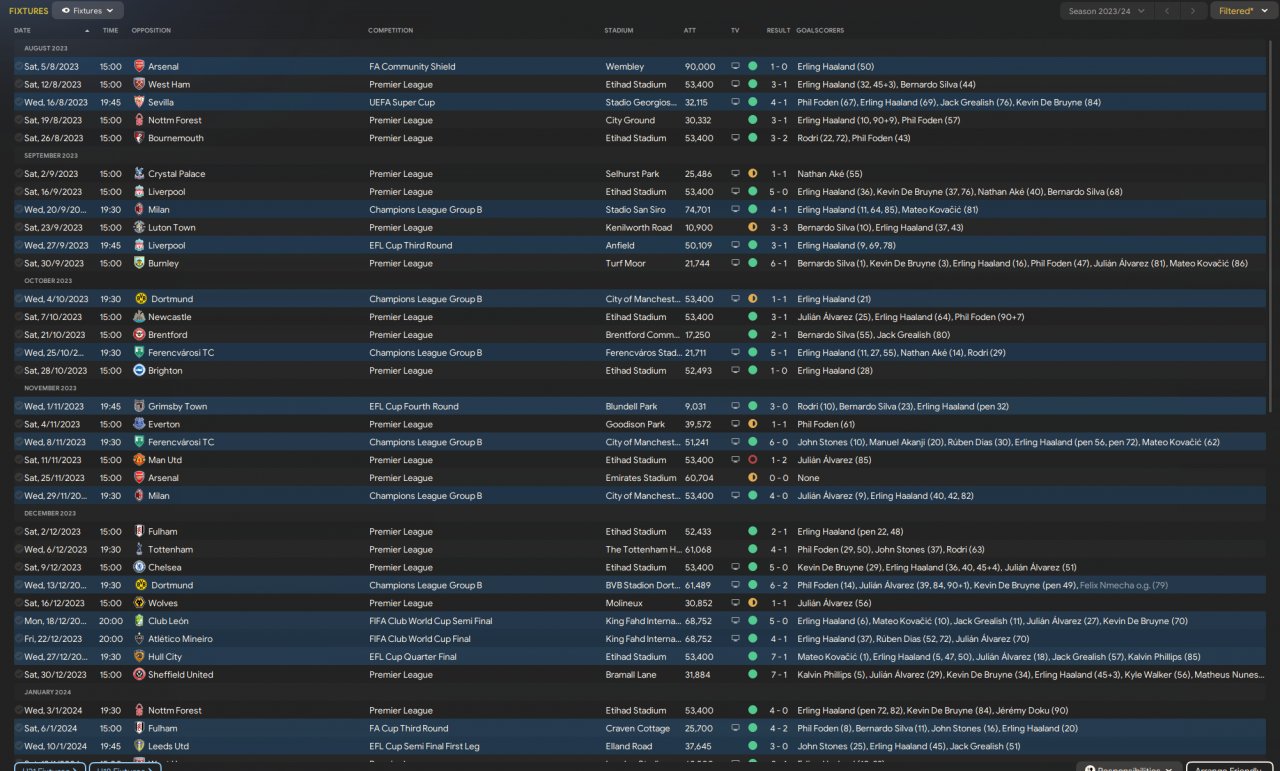Click the draw indicator in the Luton Town row
The image size is (1280, 771).
(x=752, y=228)
